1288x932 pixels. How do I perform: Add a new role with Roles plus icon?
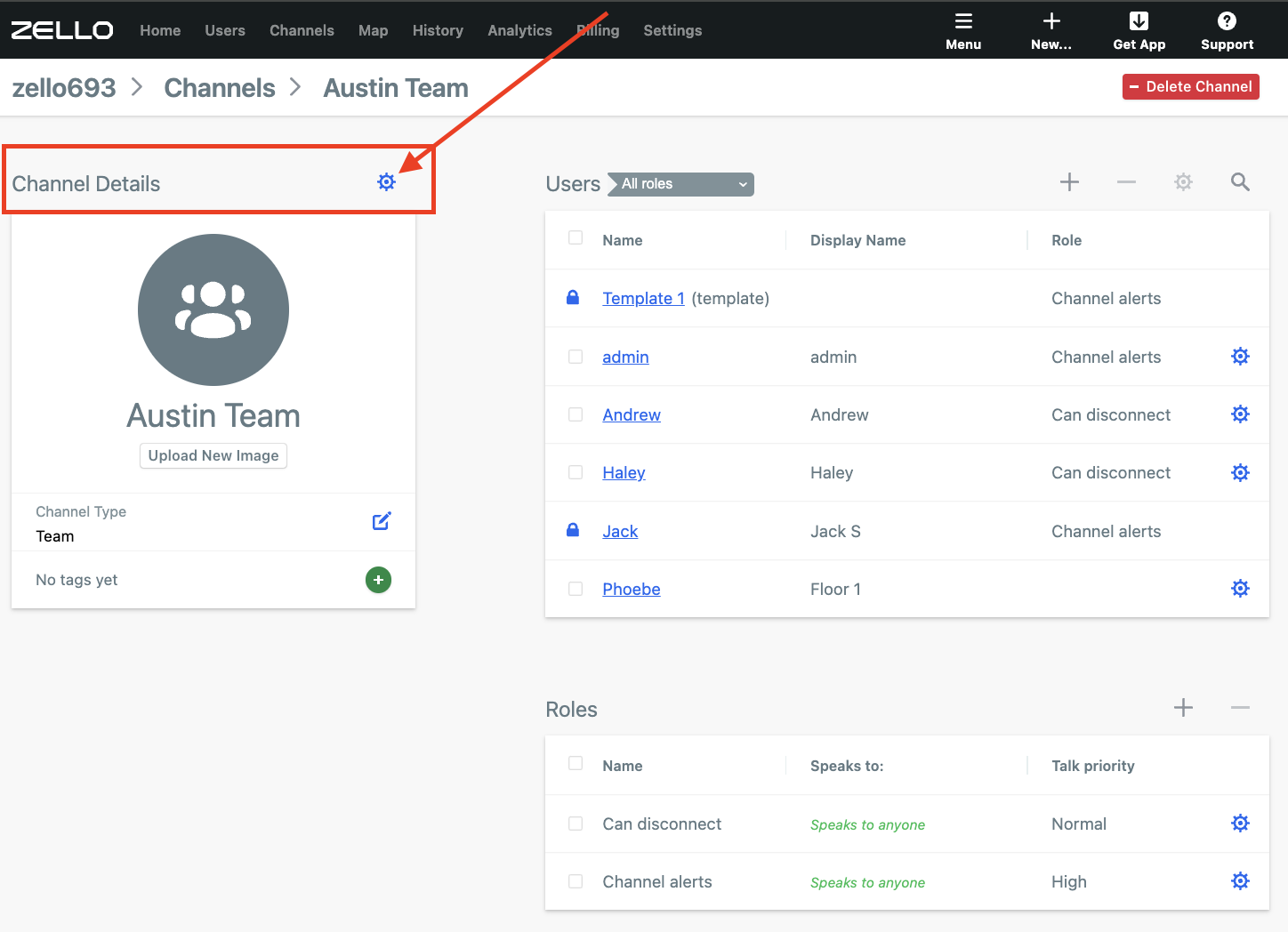tap(1183, 708)
